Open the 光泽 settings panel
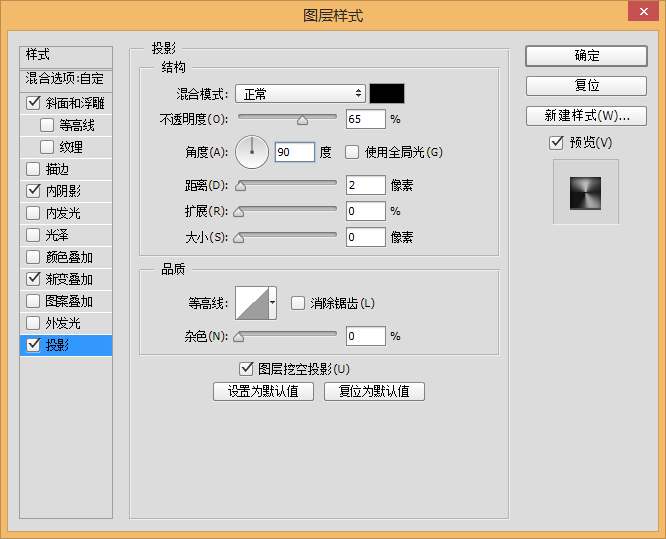Viewport: 666px width, 539px height. [57, 235]
